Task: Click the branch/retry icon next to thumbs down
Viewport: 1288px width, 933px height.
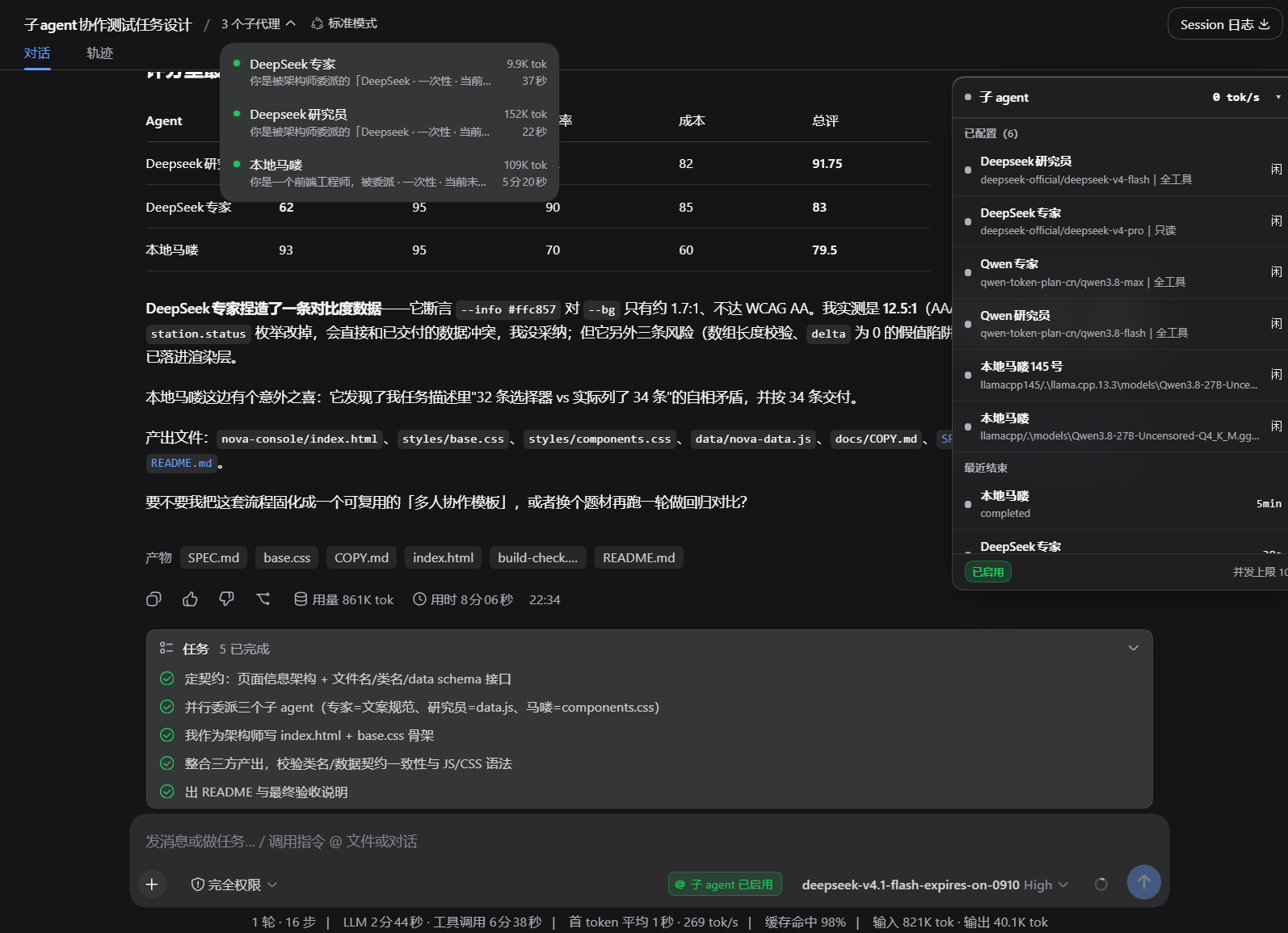Action: click(263, 599)
